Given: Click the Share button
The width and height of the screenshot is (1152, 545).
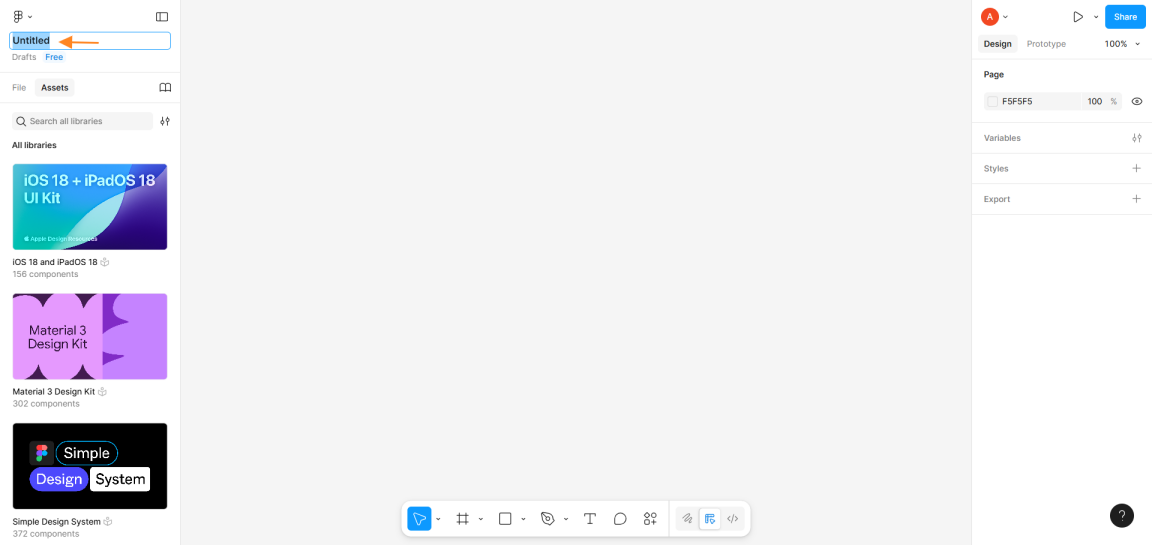Looking at the screenshot, I should (x=1125, y=17).
